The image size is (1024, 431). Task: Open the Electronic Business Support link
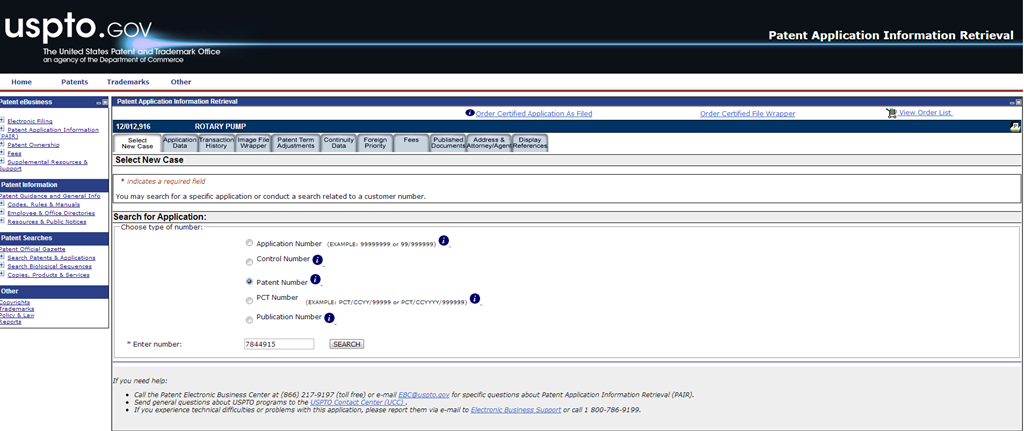tap(516, 410)
